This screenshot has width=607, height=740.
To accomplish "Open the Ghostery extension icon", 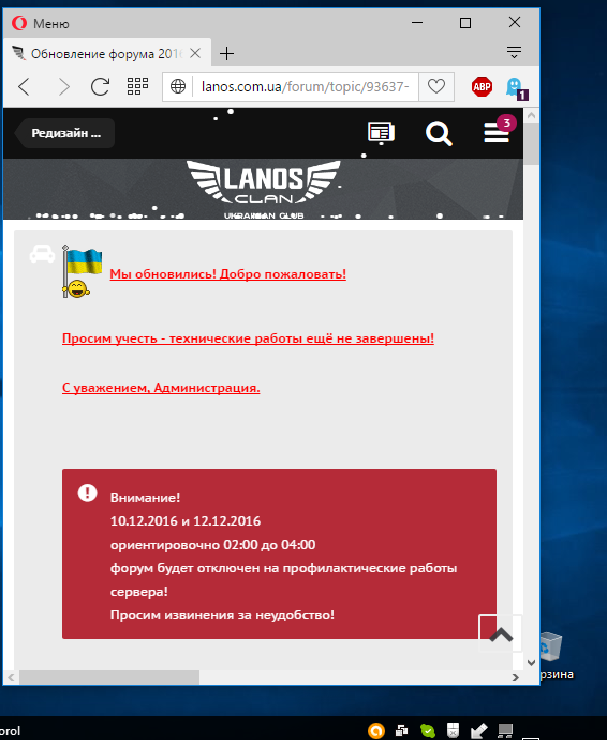I will pos(514,87).
